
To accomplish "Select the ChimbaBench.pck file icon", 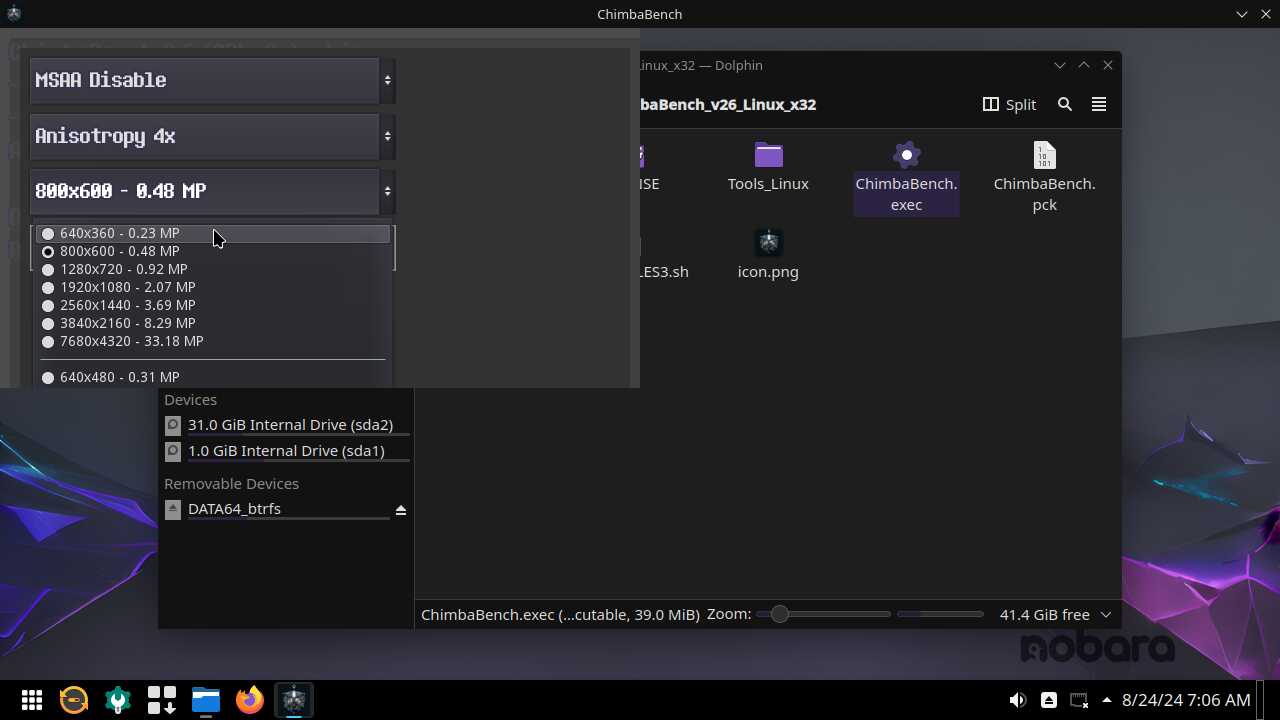I will (1044, 155).
